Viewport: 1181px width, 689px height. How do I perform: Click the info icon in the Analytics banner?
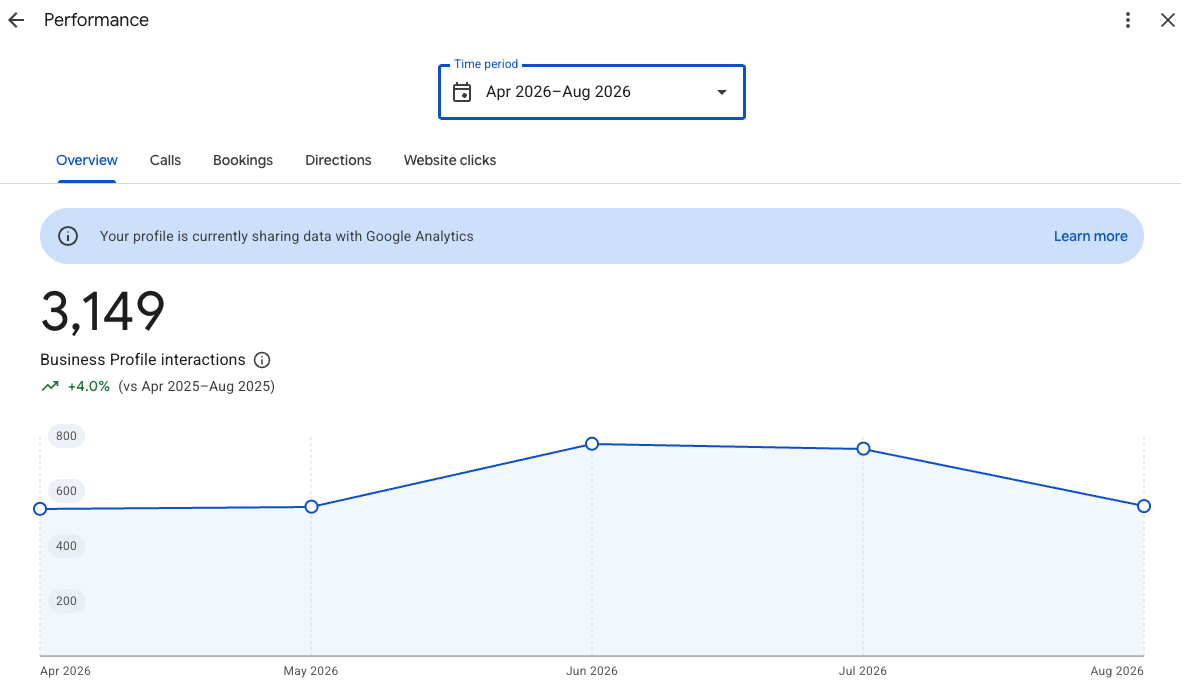[x=68, y=236]
